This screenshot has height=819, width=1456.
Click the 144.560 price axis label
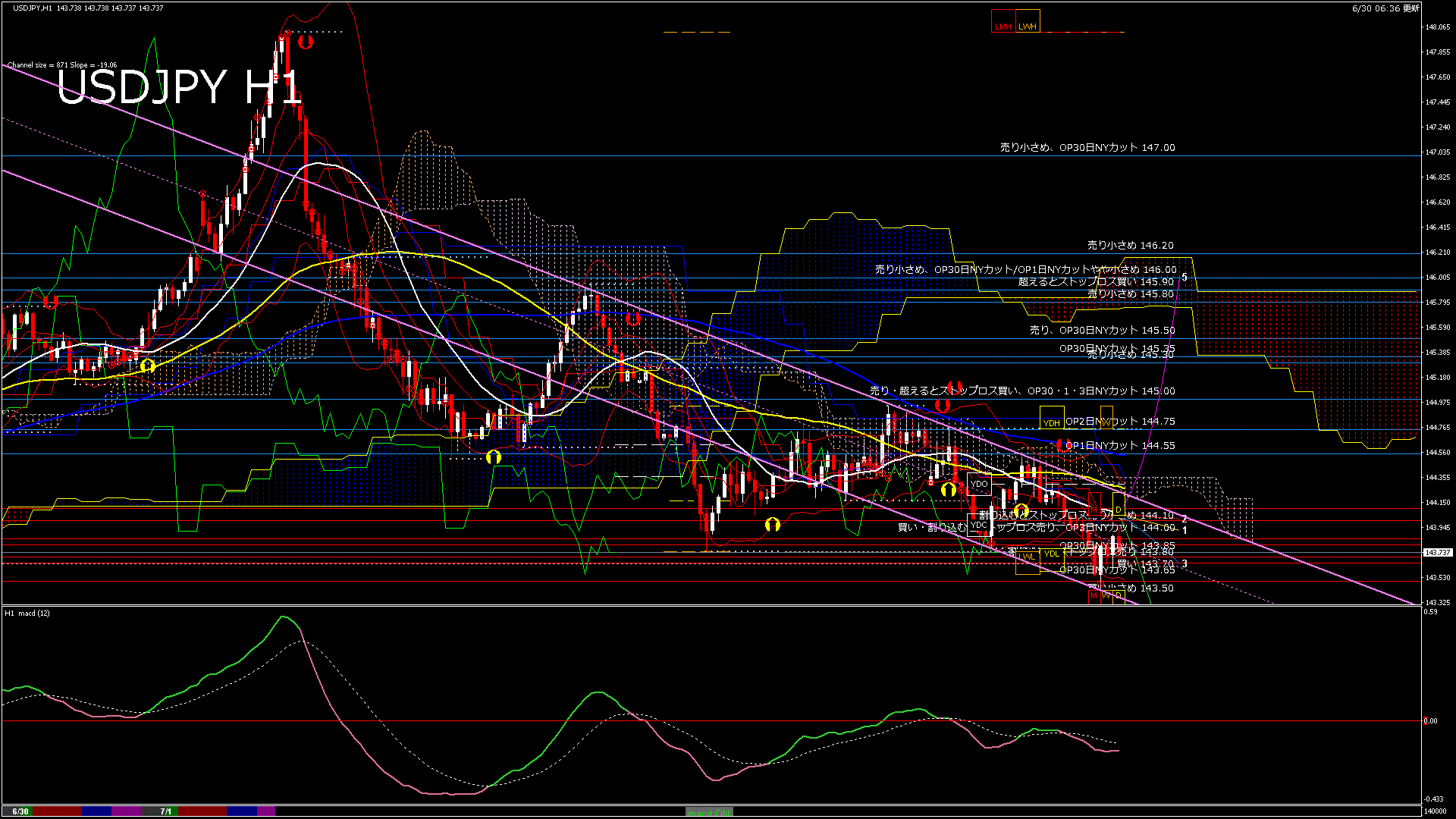pos(1438,453)
